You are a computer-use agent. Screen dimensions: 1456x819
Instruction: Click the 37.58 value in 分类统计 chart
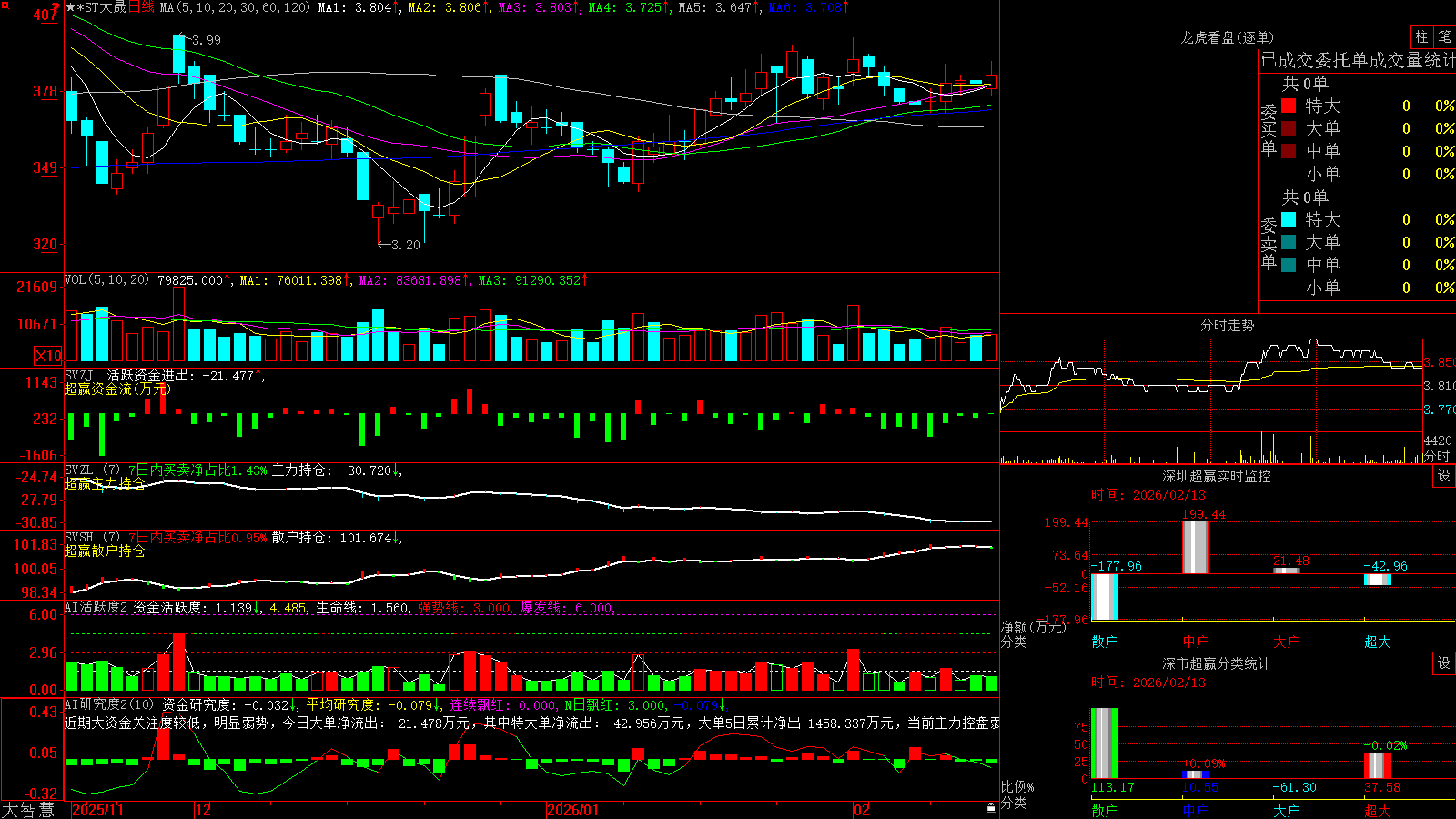coord(1382,787)
